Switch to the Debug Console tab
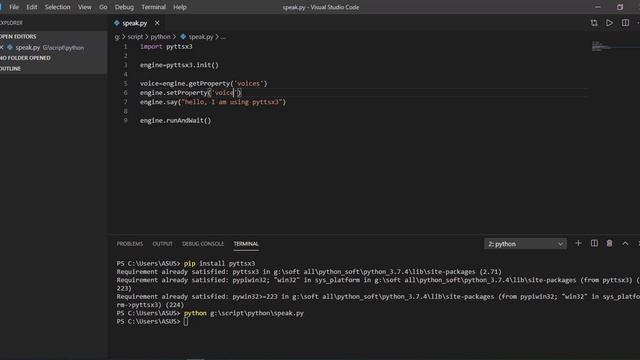Viewport: 640px width, 360px height. [x=203, y=244]
